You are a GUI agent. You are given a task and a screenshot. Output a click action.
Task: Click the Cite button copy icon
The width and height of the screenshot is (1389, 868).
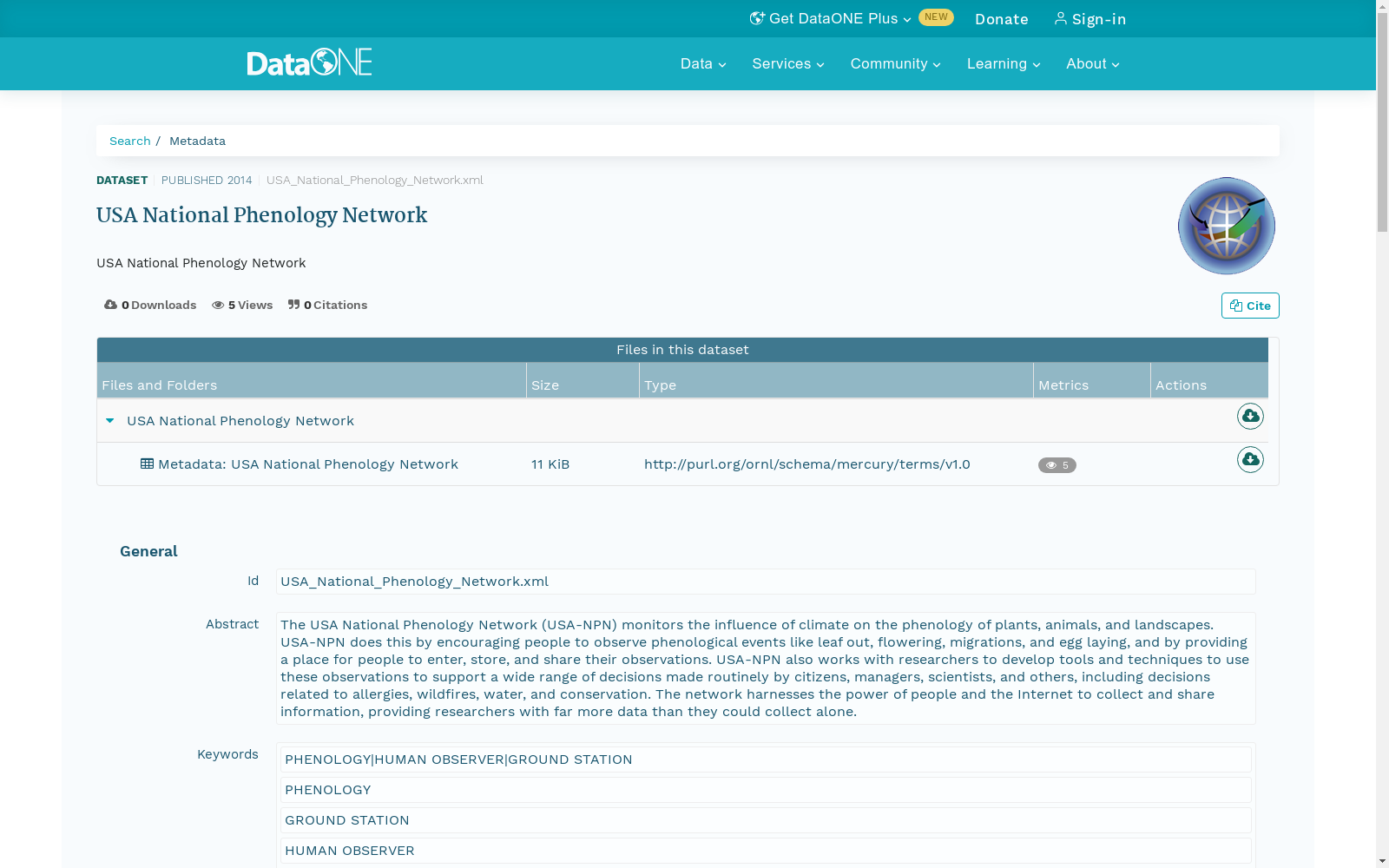1236,306
